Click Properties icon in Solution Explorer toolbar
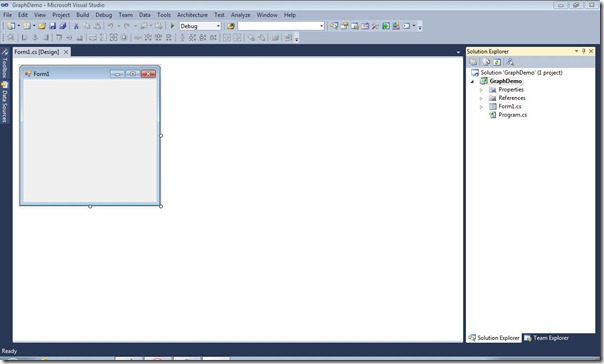 (473, 62)
